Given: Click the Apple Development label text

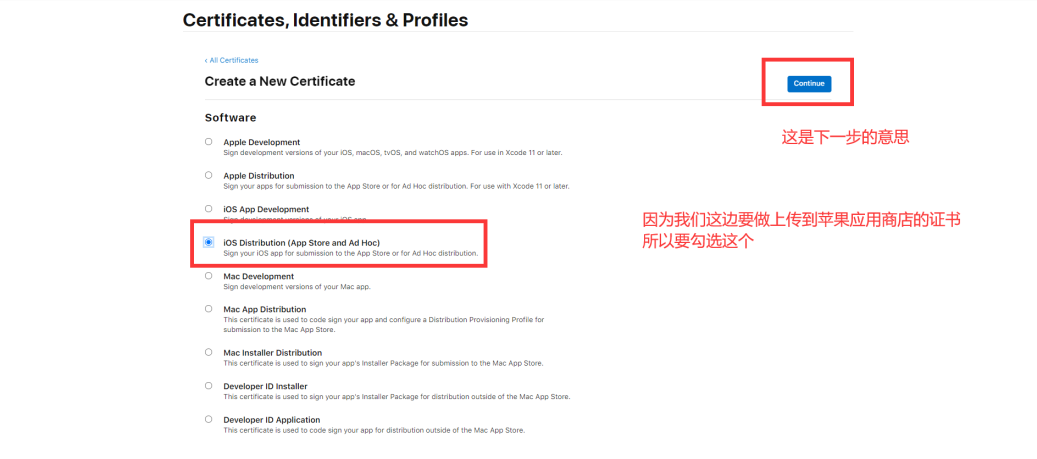Looking at the screenshot, I should click(x=262, y=142).
